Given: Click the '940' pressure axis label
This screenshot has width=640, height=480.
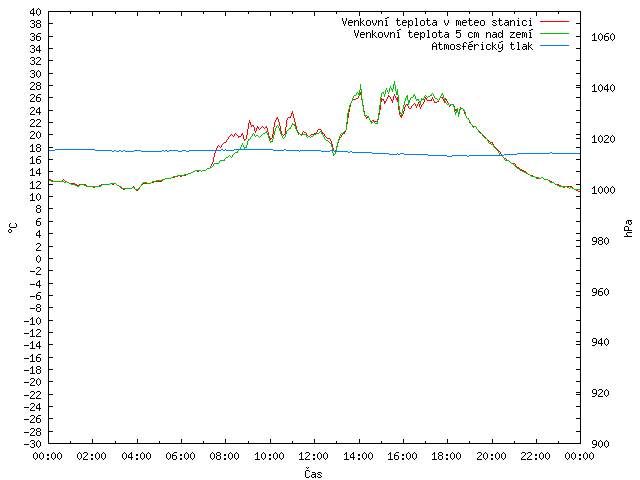Looking at the screenshot, I should click(x=600, y=342).
